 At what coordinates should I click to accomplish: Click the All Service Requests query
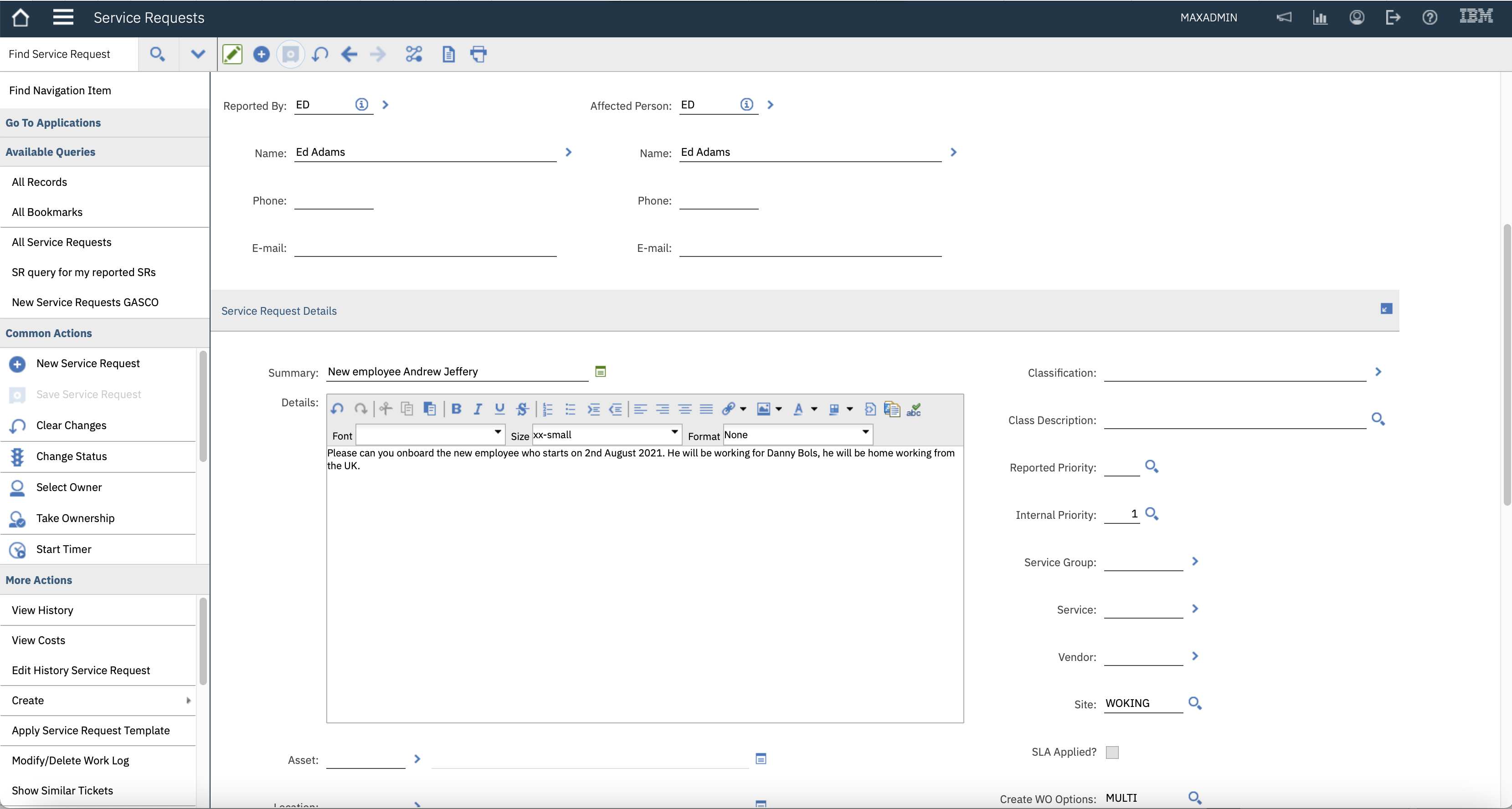(62, 242)
